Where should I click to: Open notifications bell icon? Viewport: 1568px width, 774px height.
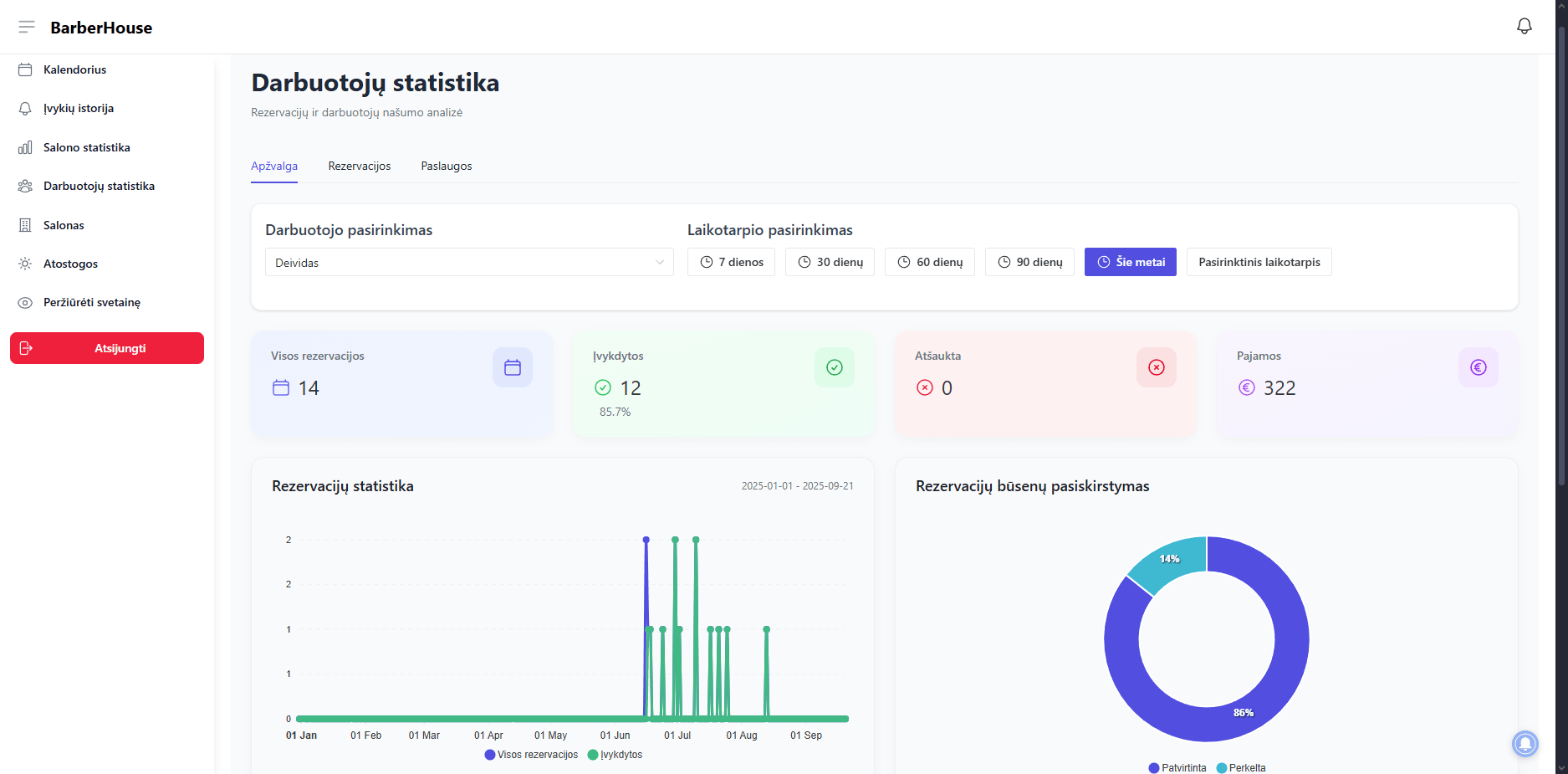1524,27
